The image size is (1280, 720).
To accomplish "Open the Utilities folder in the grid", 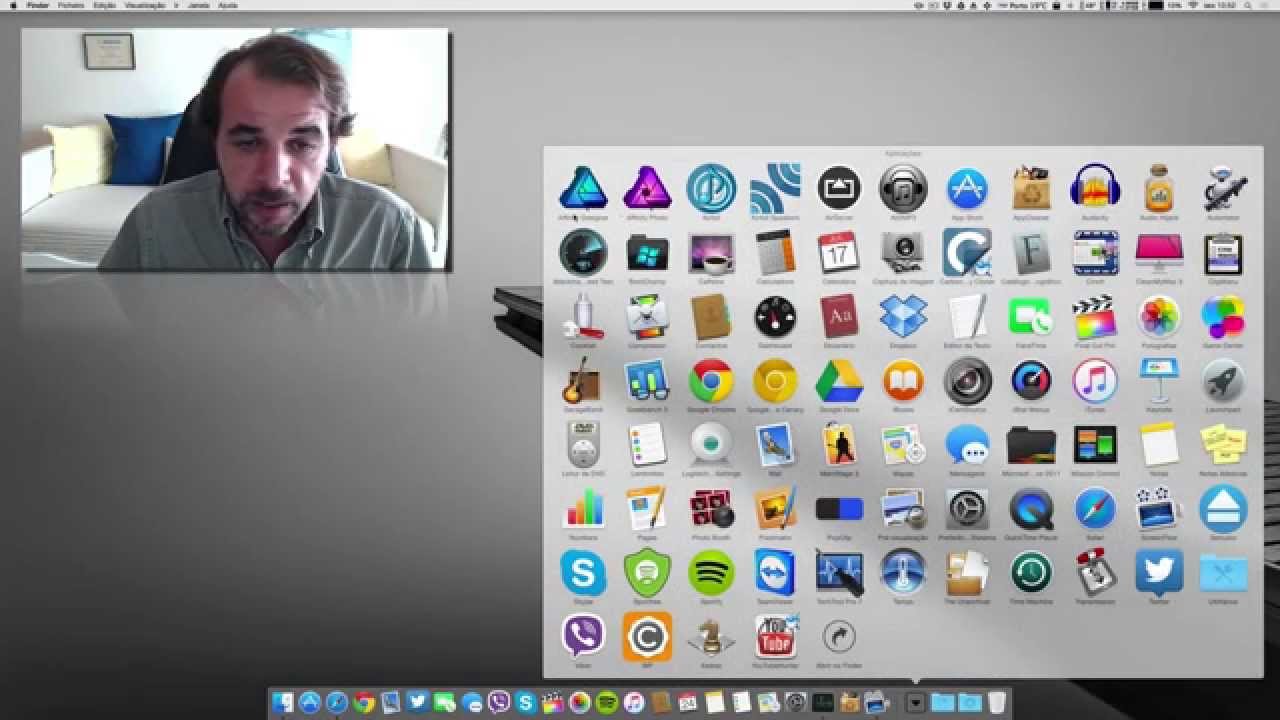I will tap(1223, 573).
